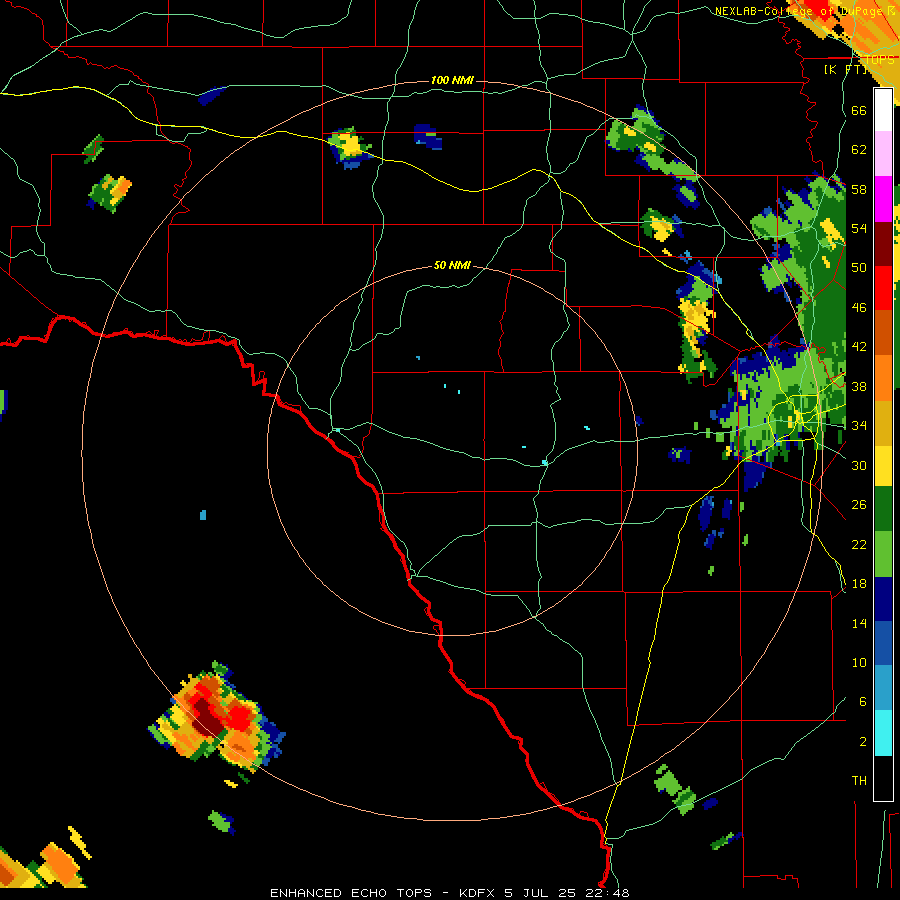900x900 pixels.
Task: Pick the magenta swatch in the color scale
Action: (x=883, y=199)
